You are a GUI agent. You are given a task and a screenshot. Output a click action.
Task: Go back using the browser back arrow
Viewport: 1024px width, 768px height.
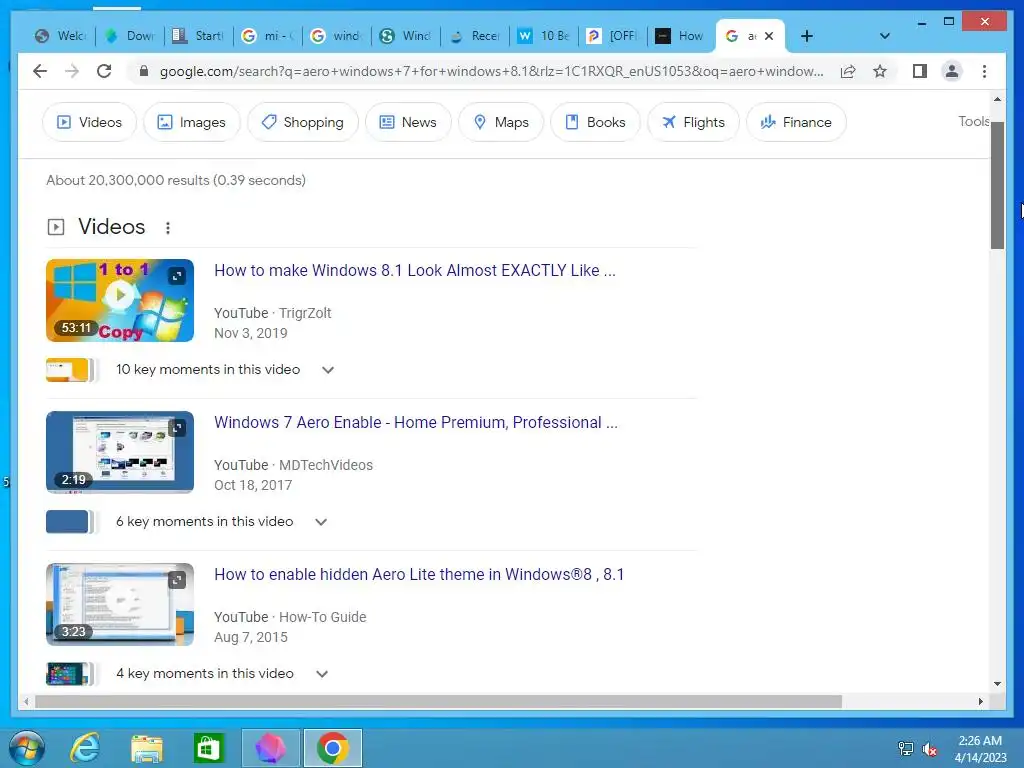point(40,71)
